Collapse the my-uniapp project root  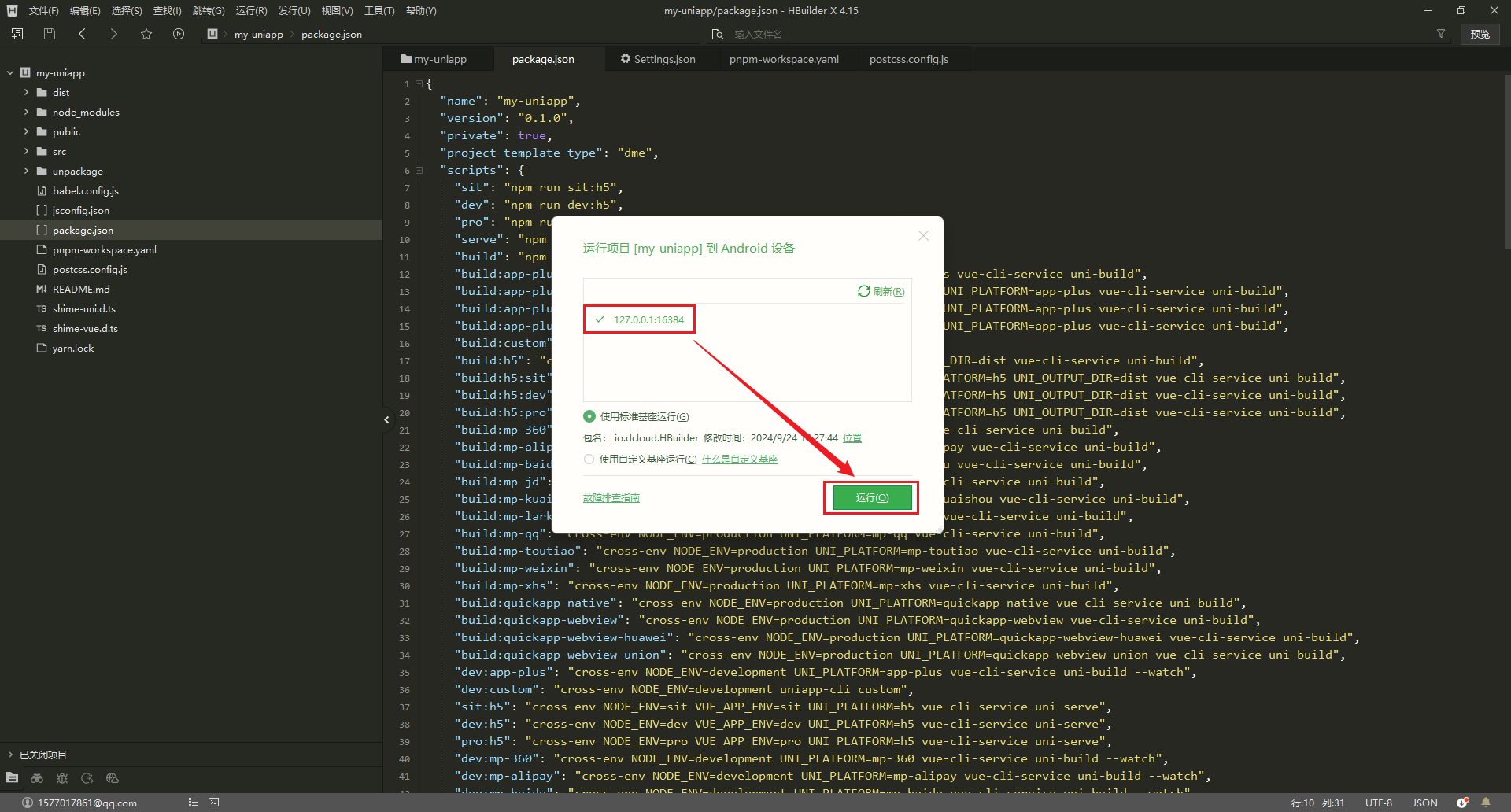point(10,73)
